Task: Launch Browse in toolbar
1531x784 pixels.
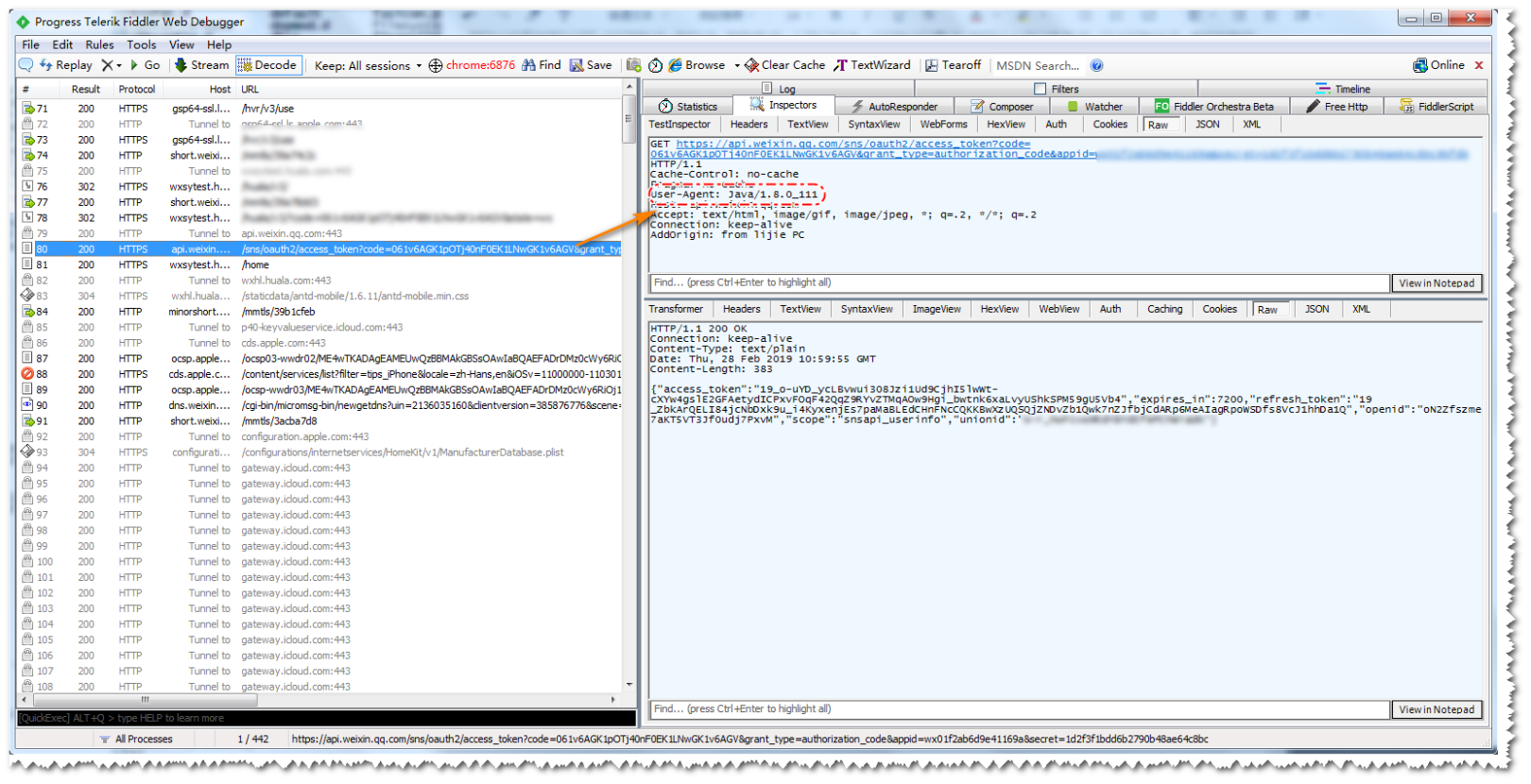Action: click(697, 65)
